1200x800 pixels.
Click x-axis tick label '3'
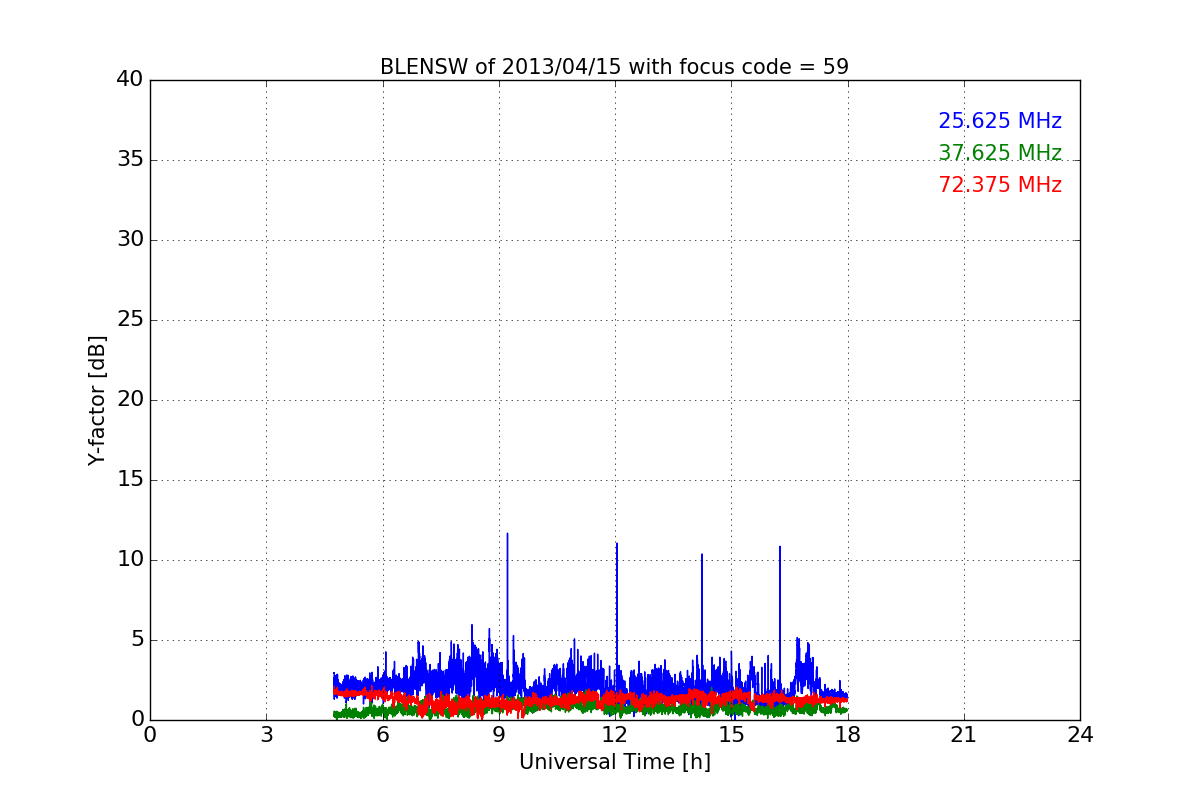pos(266,734)
